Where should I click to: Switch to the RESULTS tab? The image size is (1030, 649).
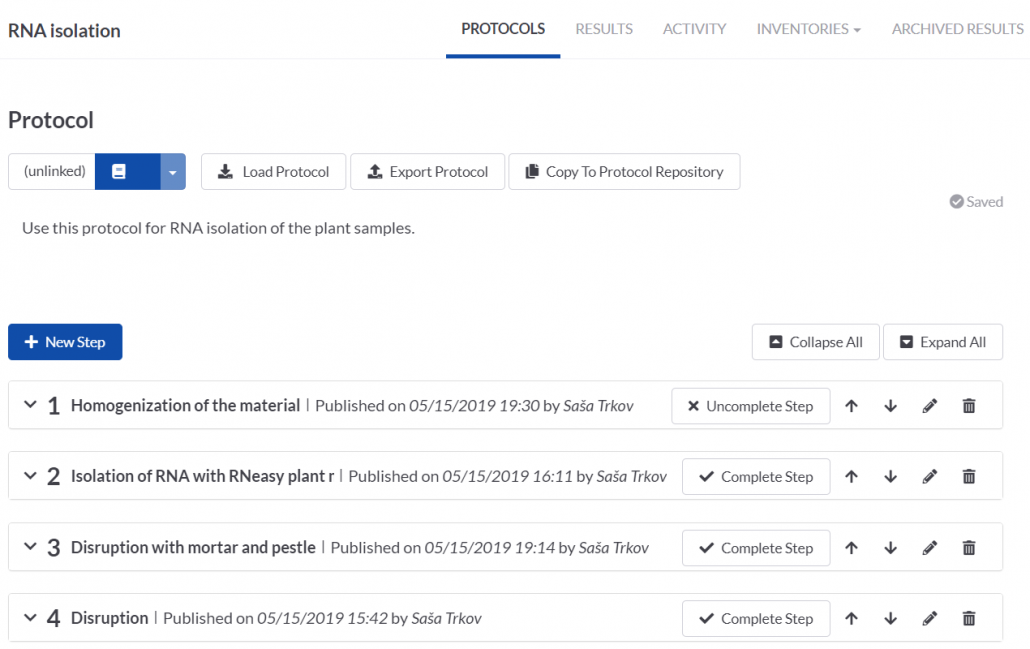(x=603, y=28)
